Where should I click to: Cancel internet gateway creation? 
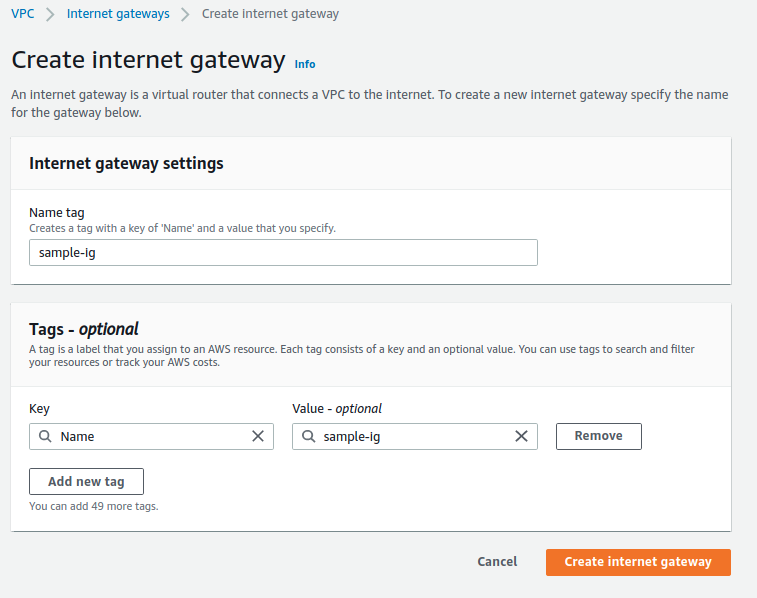coord(497,562)
